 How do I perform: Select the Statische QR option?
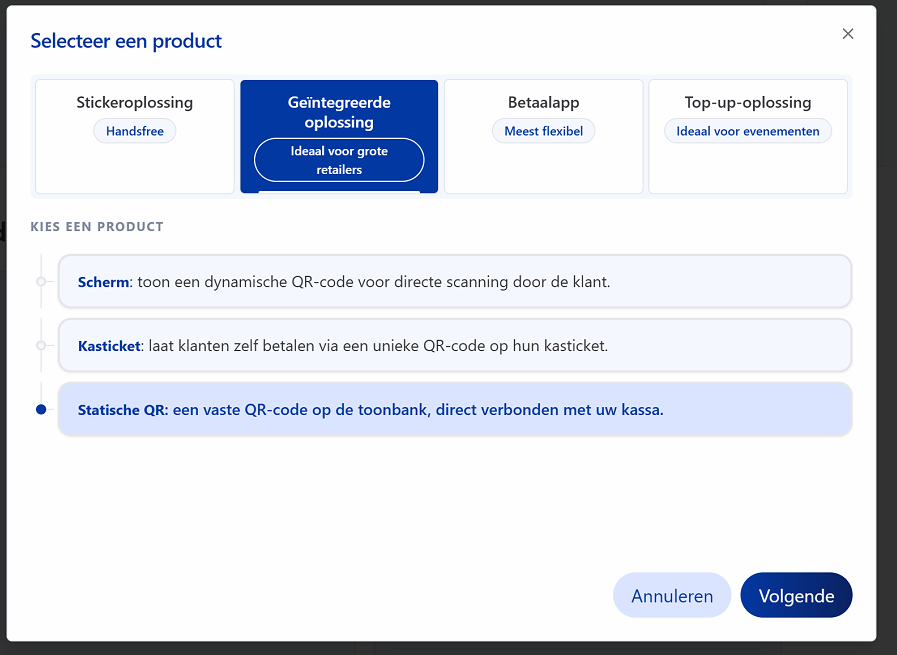point(455,410)
